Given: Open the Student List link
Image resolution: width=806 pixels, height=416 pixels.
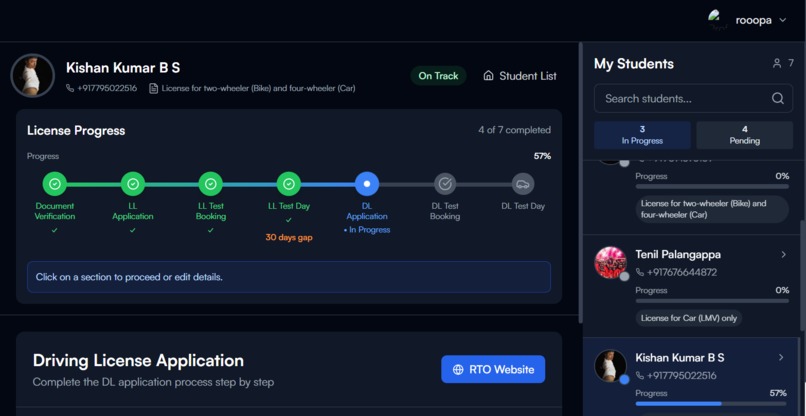Looking at the screenshot, I should click(520, 76).
